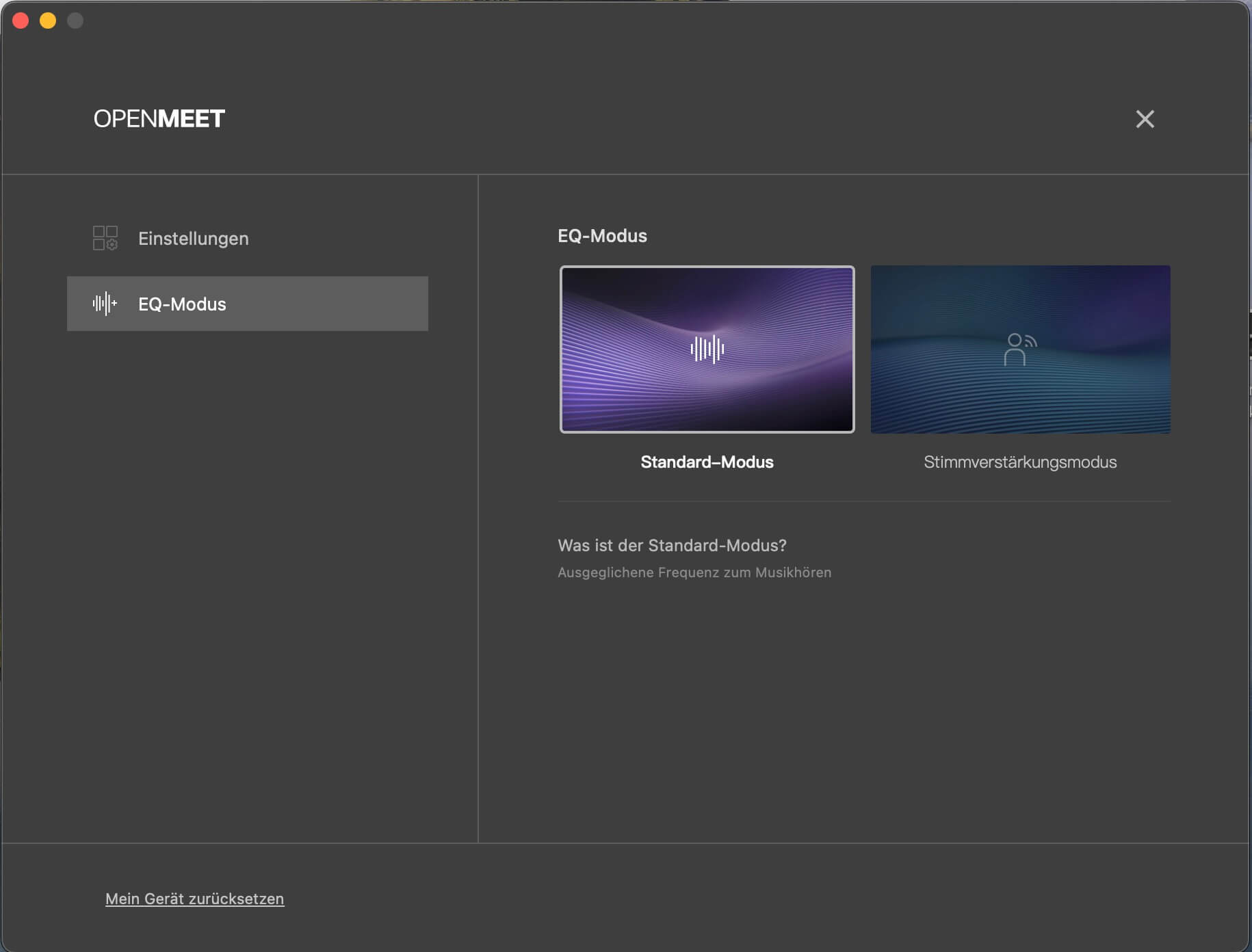Click the red macOS close button

coord(21,21)
